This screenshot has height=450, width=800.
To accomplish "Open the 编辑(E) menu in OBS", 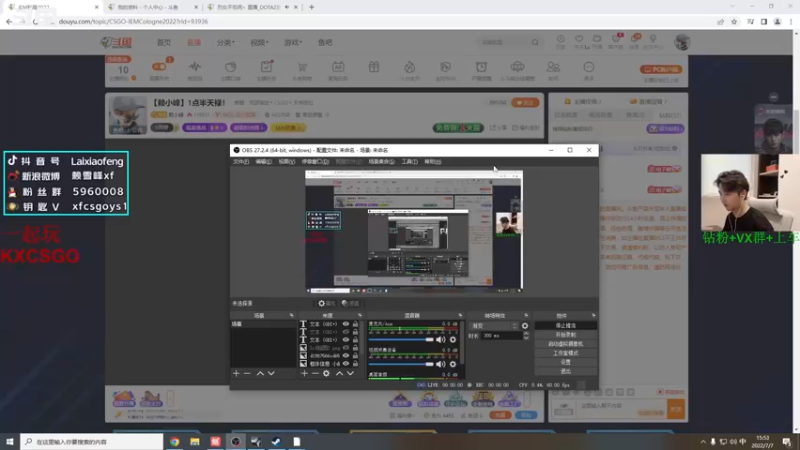I will click(264, 162).
